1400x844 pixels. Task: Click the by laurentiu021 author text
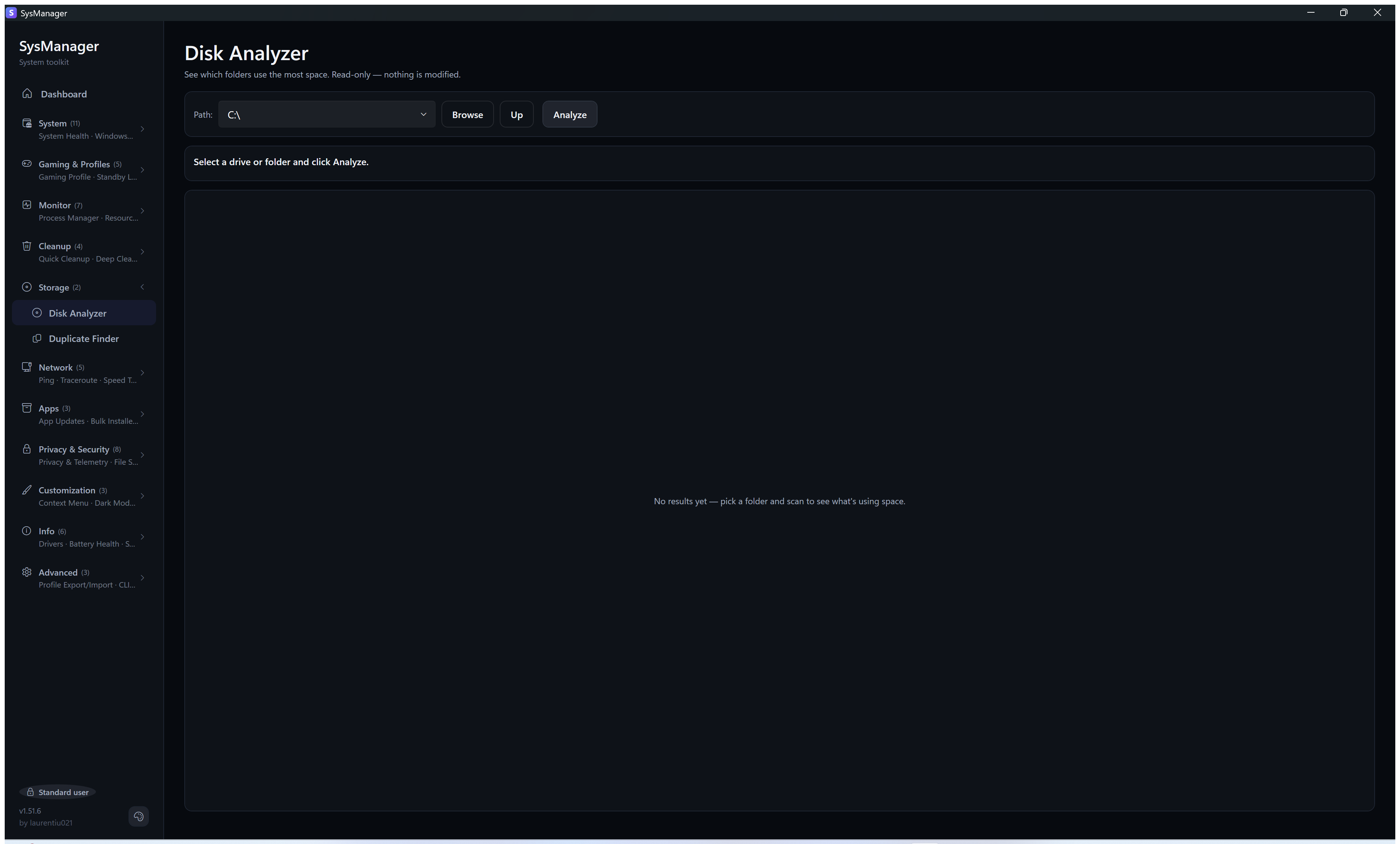point(46,822)
